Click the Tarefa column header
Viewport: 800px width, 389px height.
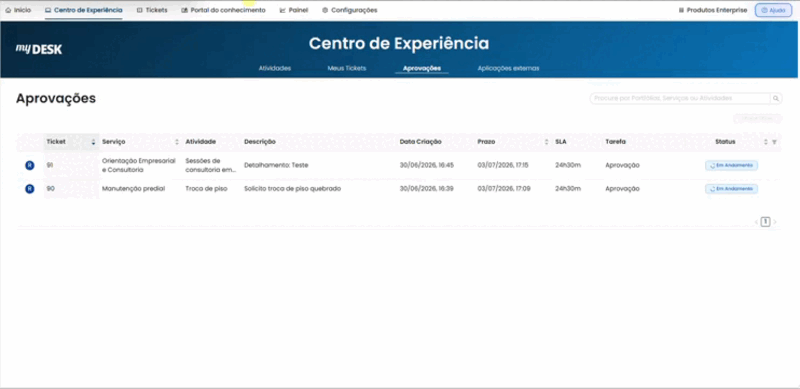(x=615, y=142)
